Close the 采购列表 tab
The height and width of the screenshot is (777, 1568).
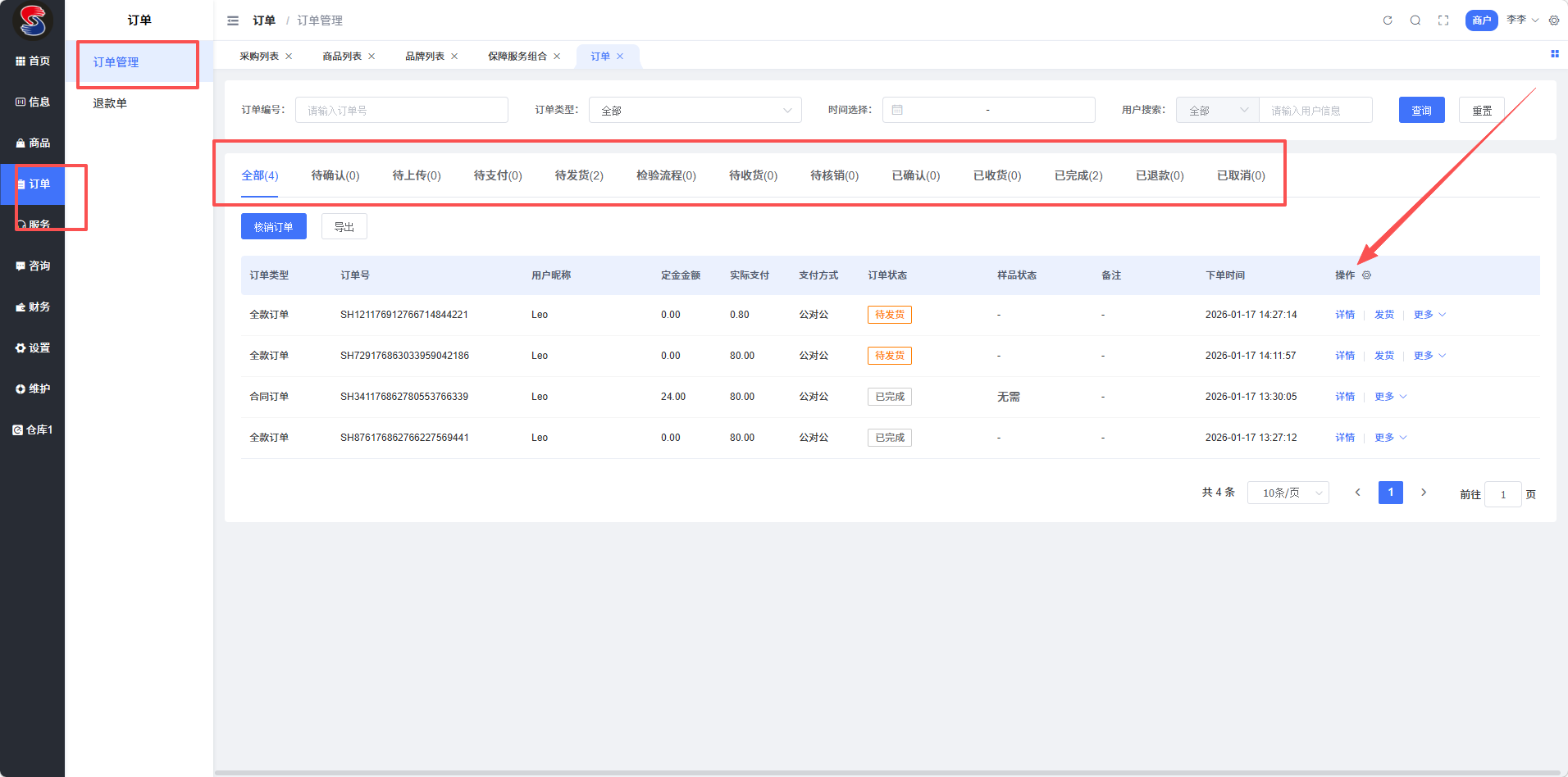[x=289, y=57]
